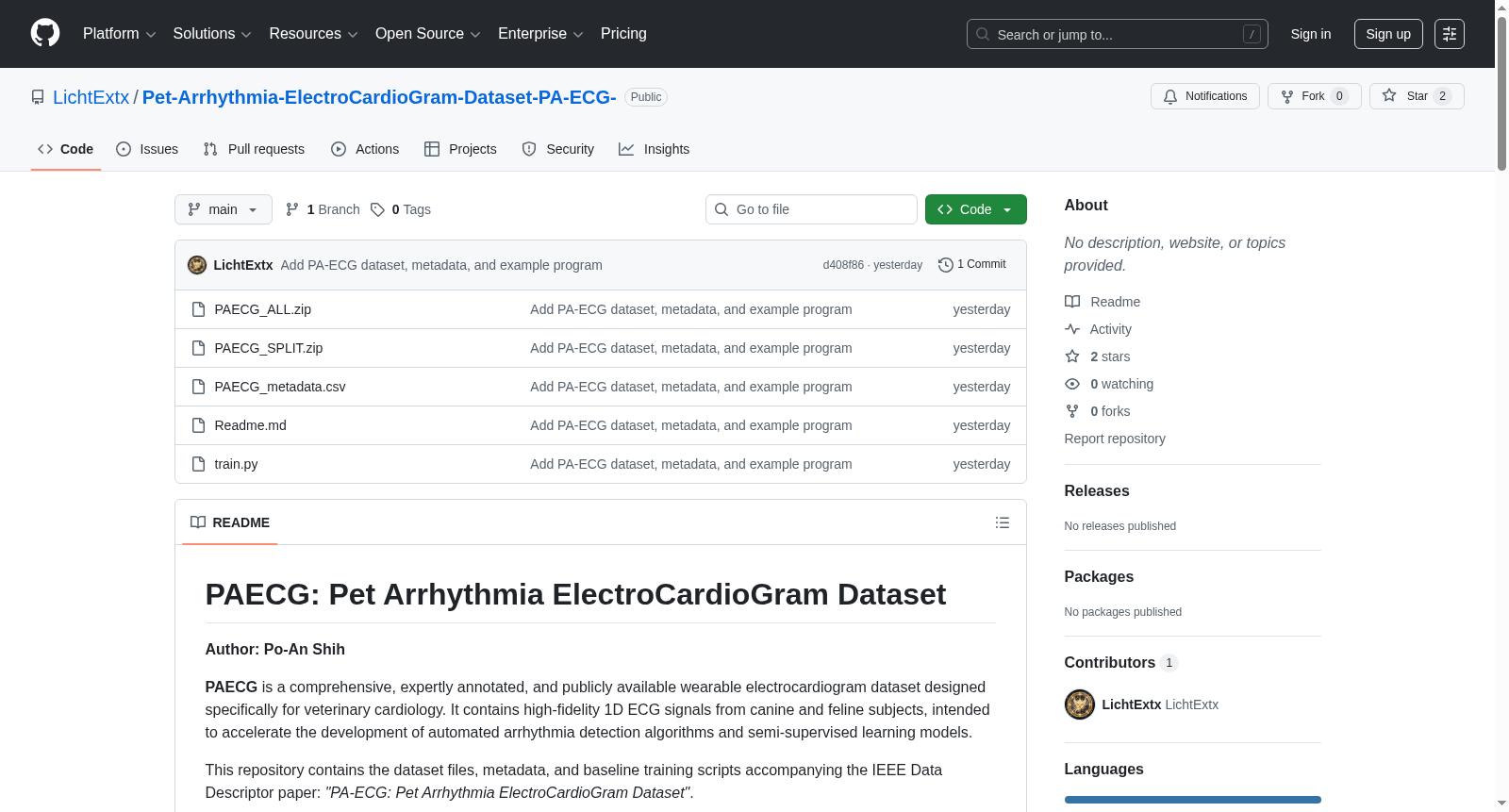Open the green Code clone dropdown
Viewport: 1509px width, 812px height.
pyautogui.click(x=976, y=209)
